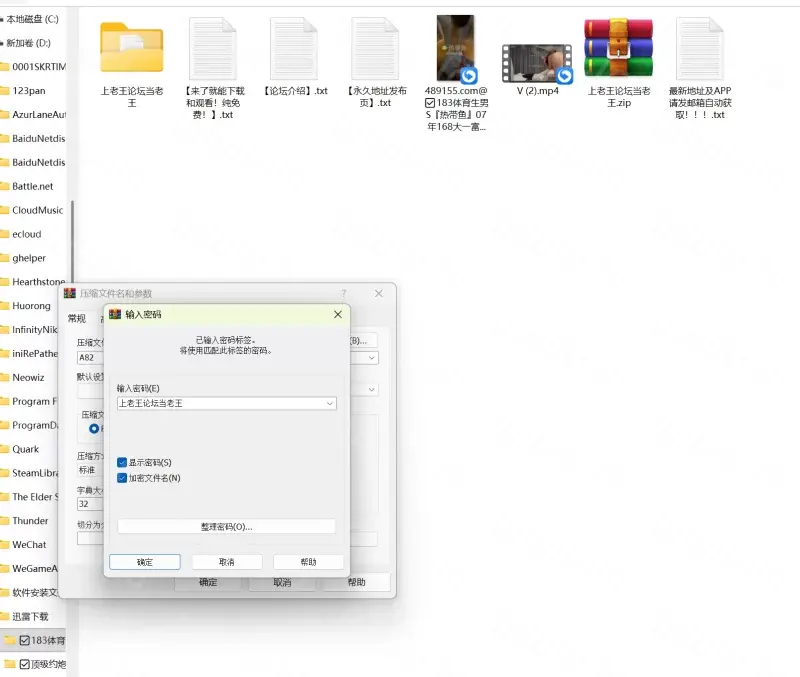Expand the 本地磁盘 (C:) drive tree node

(x=3, y=19)
